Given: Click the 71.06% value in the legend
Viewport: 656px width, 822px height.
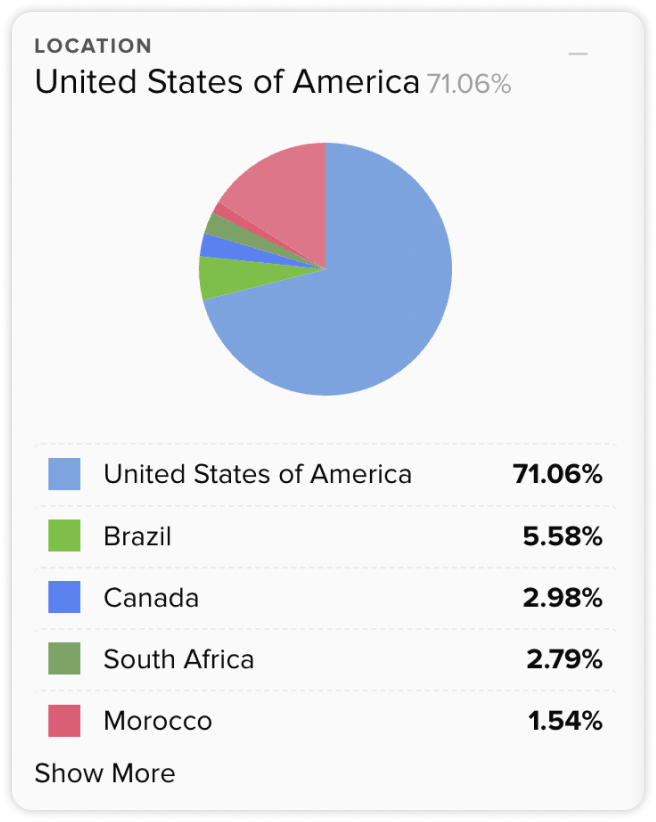Looking at the screenshot, I should (x=557, y=474).
